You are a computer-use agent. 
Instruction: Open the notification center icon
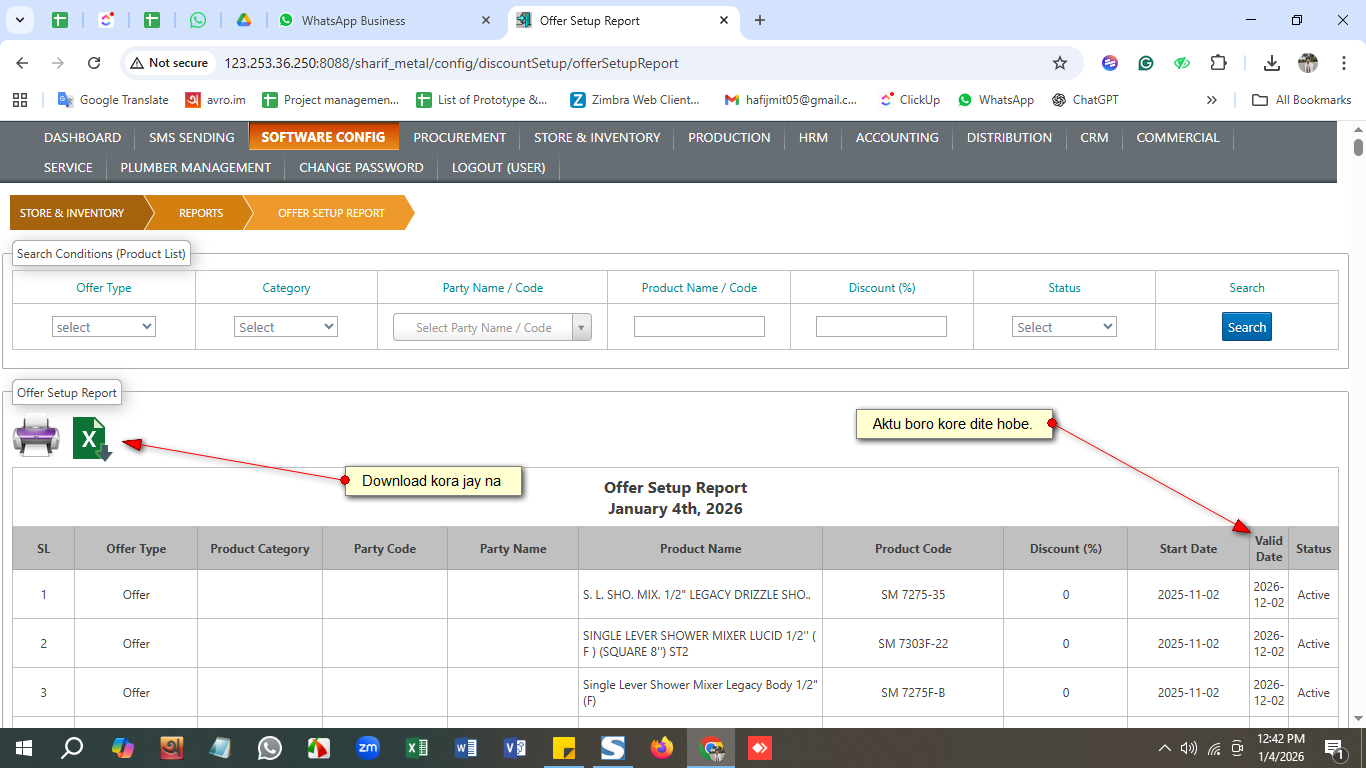pos(1335,748)
